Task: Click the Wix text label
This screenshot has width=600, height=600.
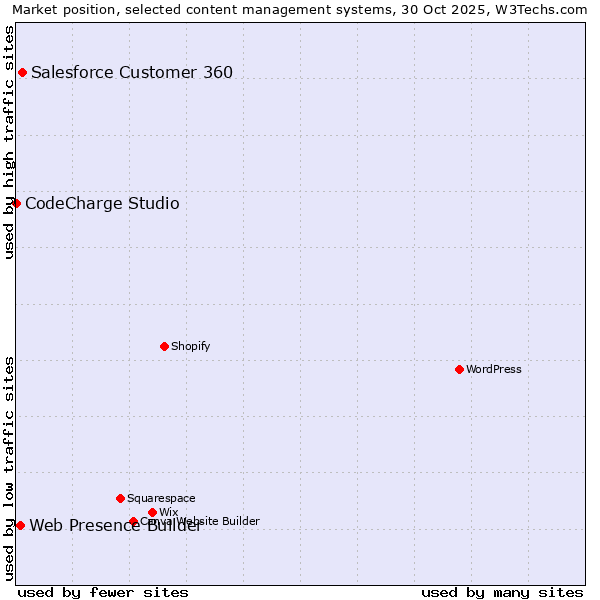Action: click(x=168, y=512)
